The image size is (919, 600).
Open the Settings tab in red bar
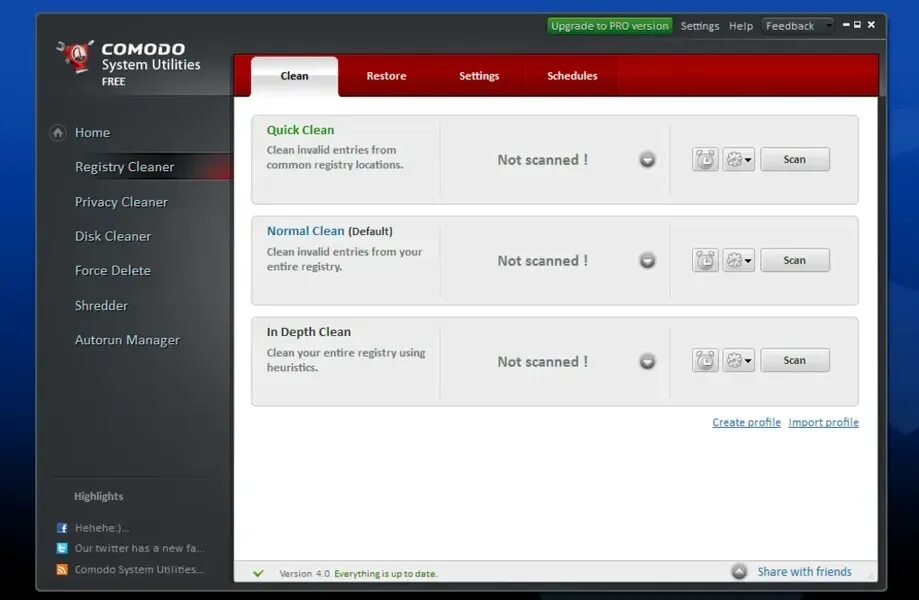tap(479, 76)
